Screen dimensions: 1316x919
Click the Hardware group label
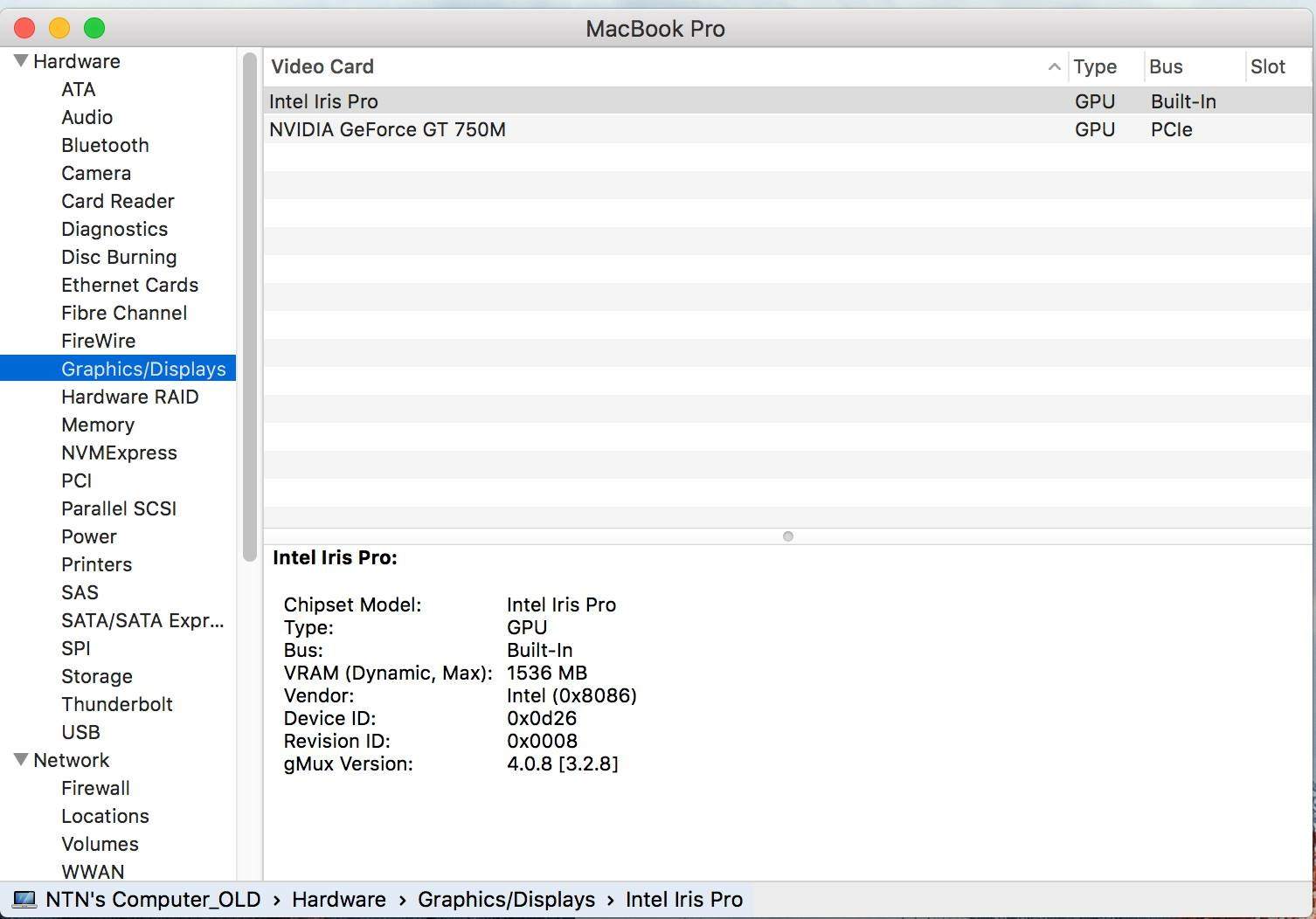click(x=77, y=61)
